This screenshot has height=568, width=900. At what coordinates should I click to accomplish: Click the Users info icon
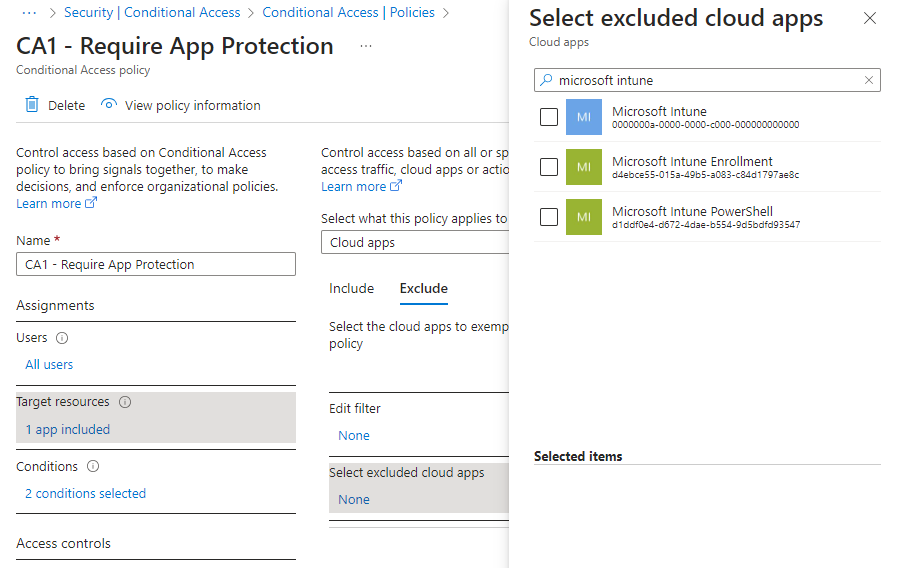(x=62, y=338)
